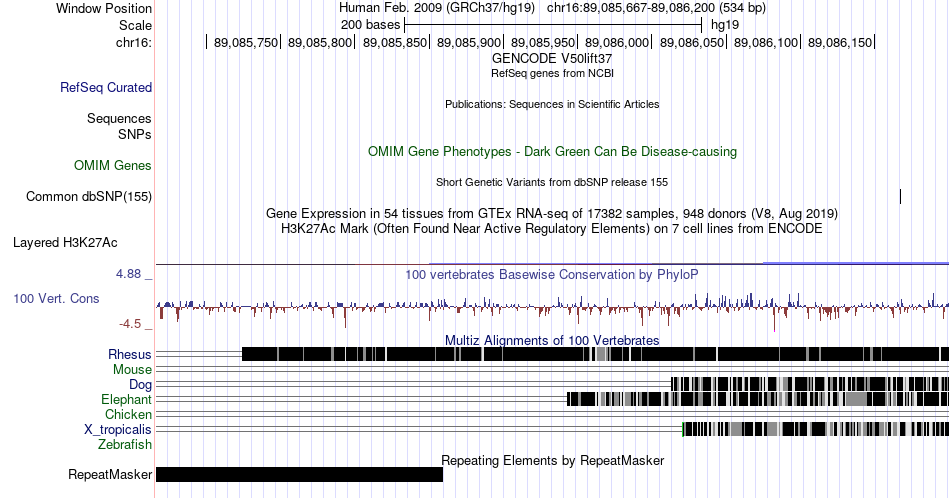Click the black RepeatMasker repeat element block
The image size is (950, 498).
tap(299, 474)
